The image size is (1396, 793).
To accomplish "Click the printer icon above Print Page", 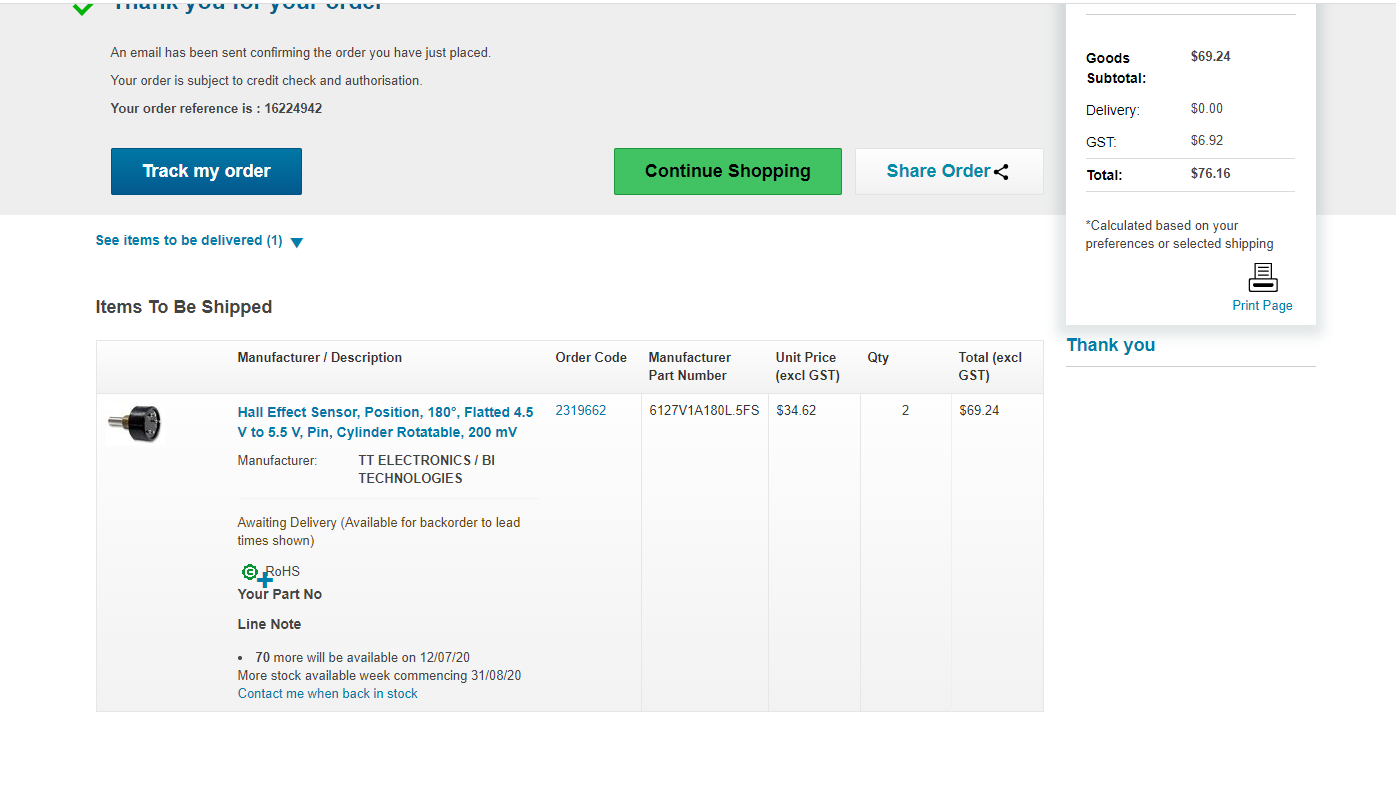I will click(1263, 278).
